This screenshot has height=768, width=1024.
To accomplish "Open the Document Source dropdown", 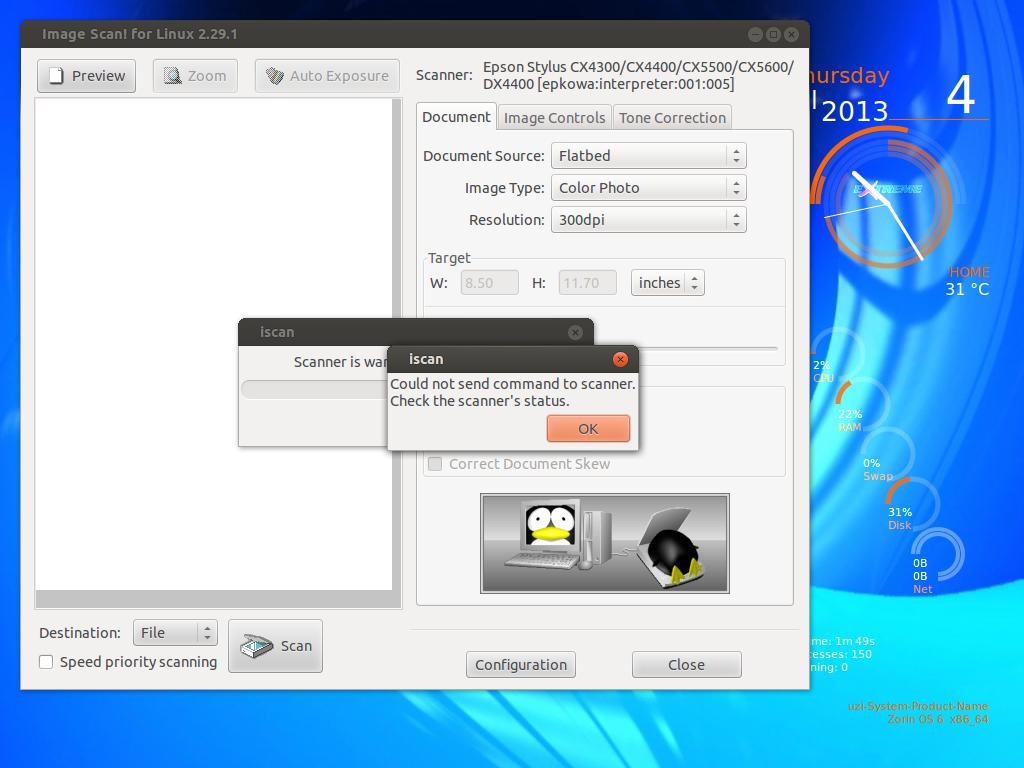I will coord(648,156).
